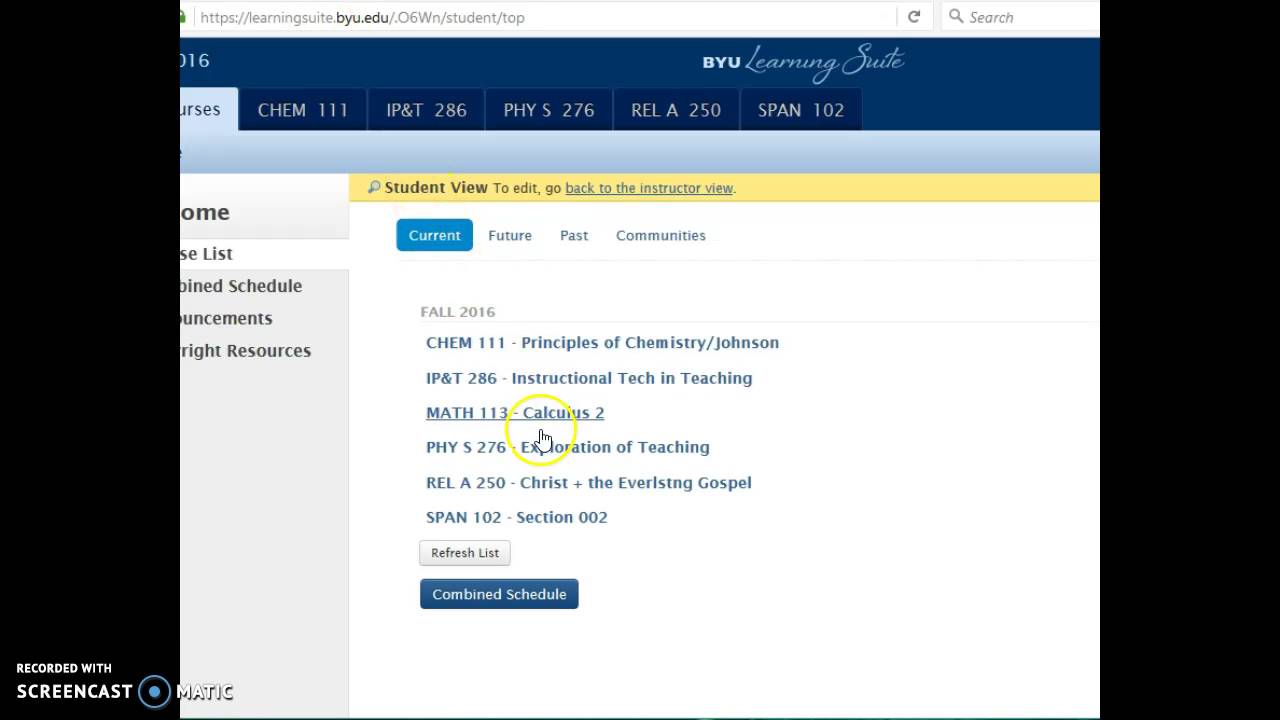This screenshot has width=1280, height=720.
Task: Focus the browser Search field
Action: pyautogui.click(x=1020, y=17)
